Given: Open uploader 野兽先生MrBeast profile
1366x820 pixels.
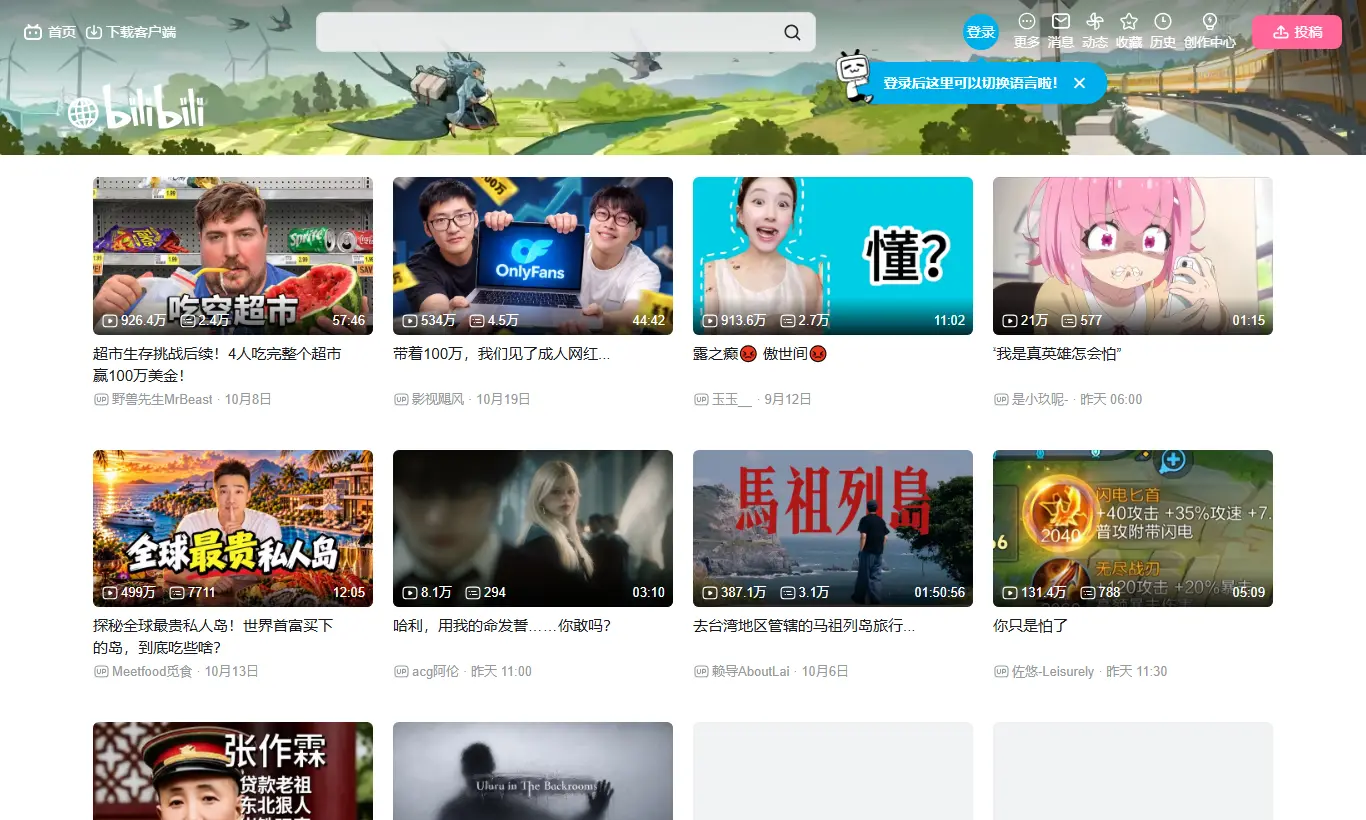Looking at the screenshot, I should 162,399.
